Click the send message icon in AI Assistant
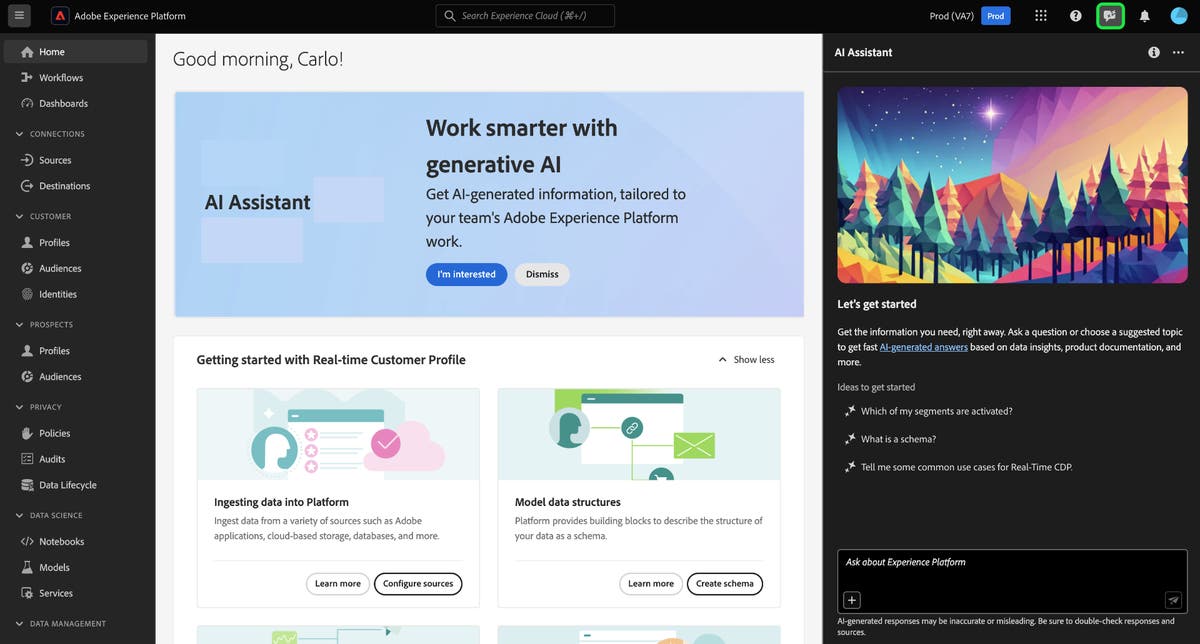The width and height of the screenshot is (1200, 644). click(1173, 599)
